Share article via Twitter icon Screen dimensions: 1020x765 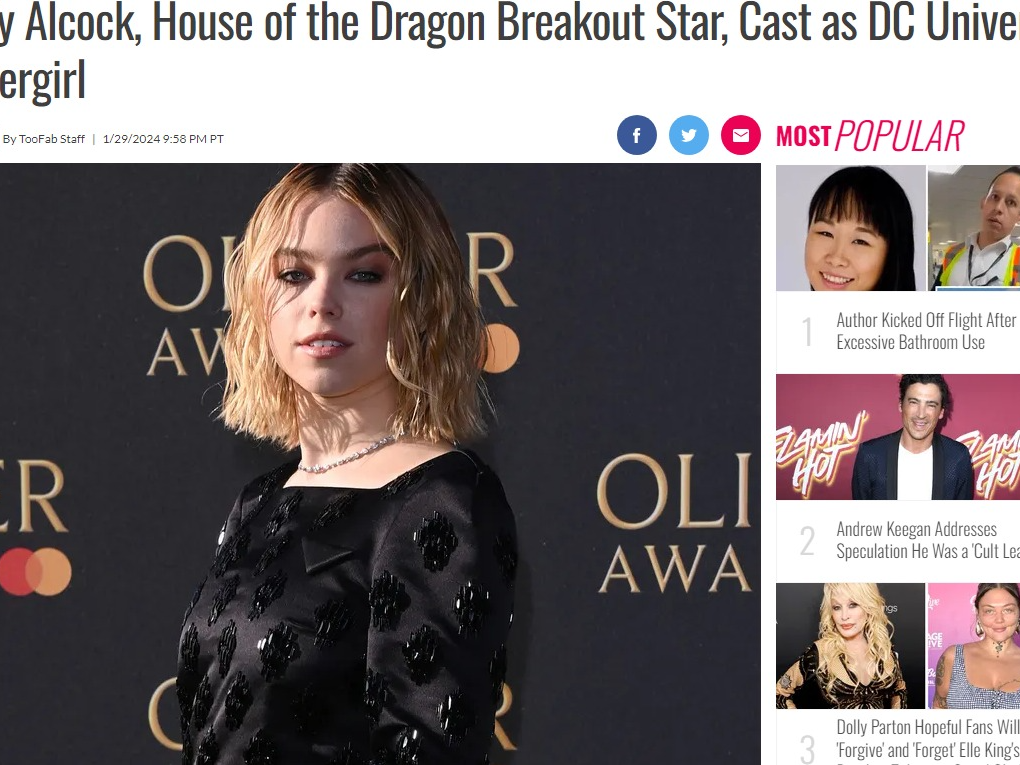(x=689, y=135)
